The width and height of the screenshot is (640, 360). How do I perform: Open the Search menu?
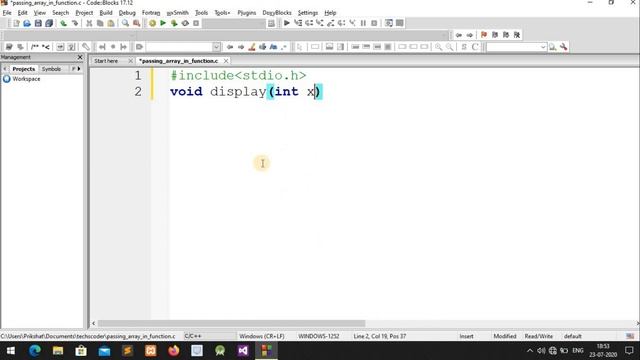[x=60, y=13]
